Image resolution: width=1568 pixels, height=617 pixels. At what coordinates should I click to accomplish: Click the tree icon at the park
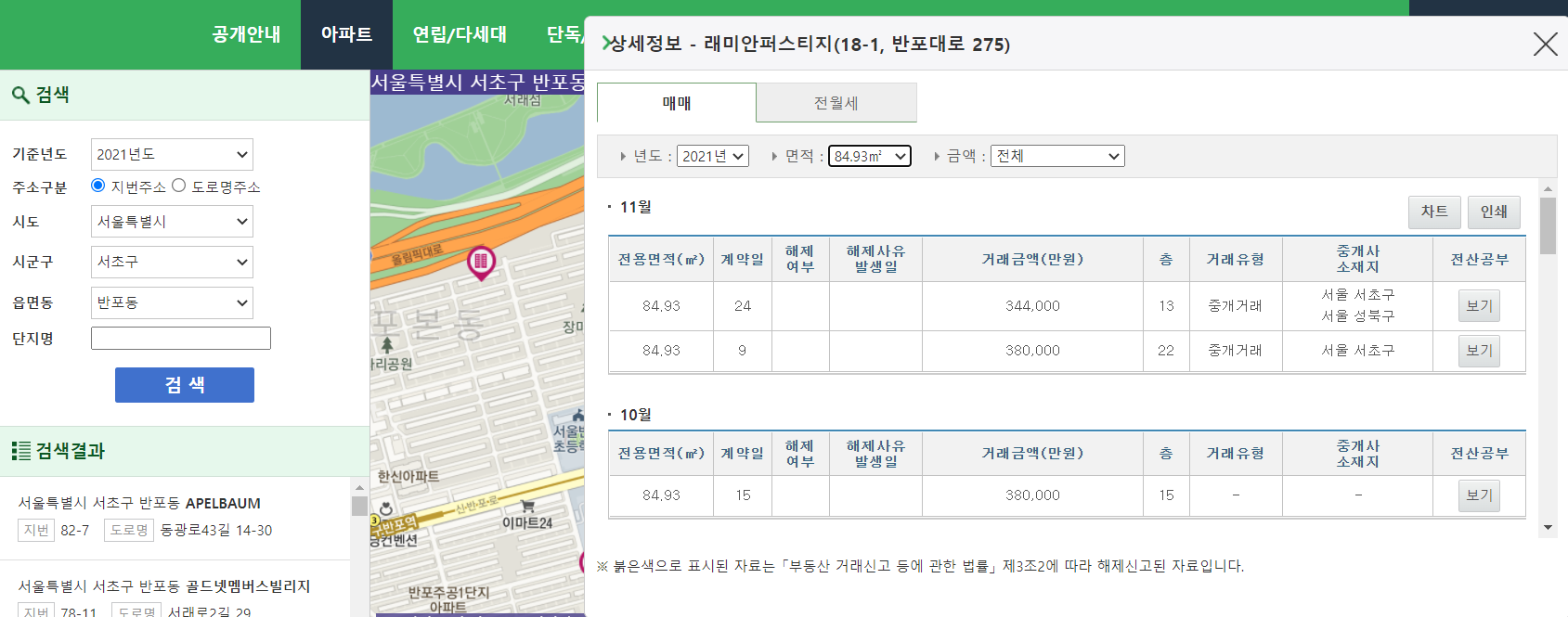click(387, 345)
